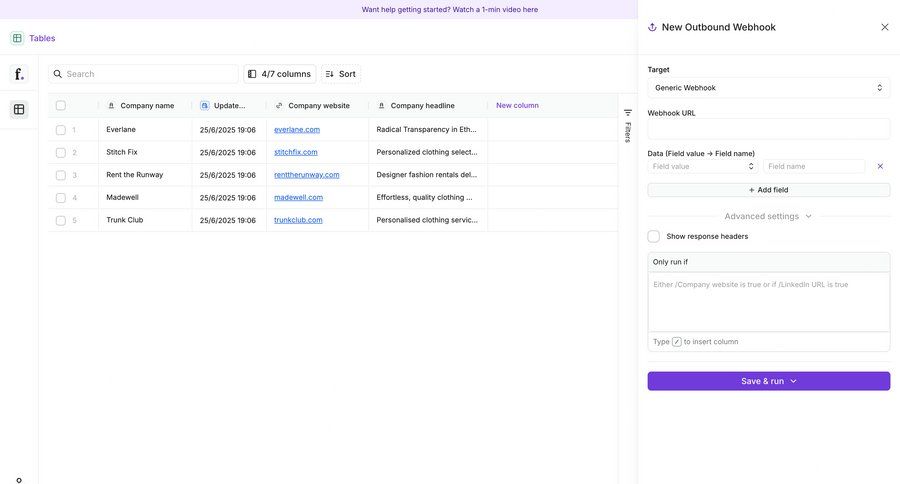Open the Target Generic Webhook dropdown
900x484 pixels.
tap(769, 88)
